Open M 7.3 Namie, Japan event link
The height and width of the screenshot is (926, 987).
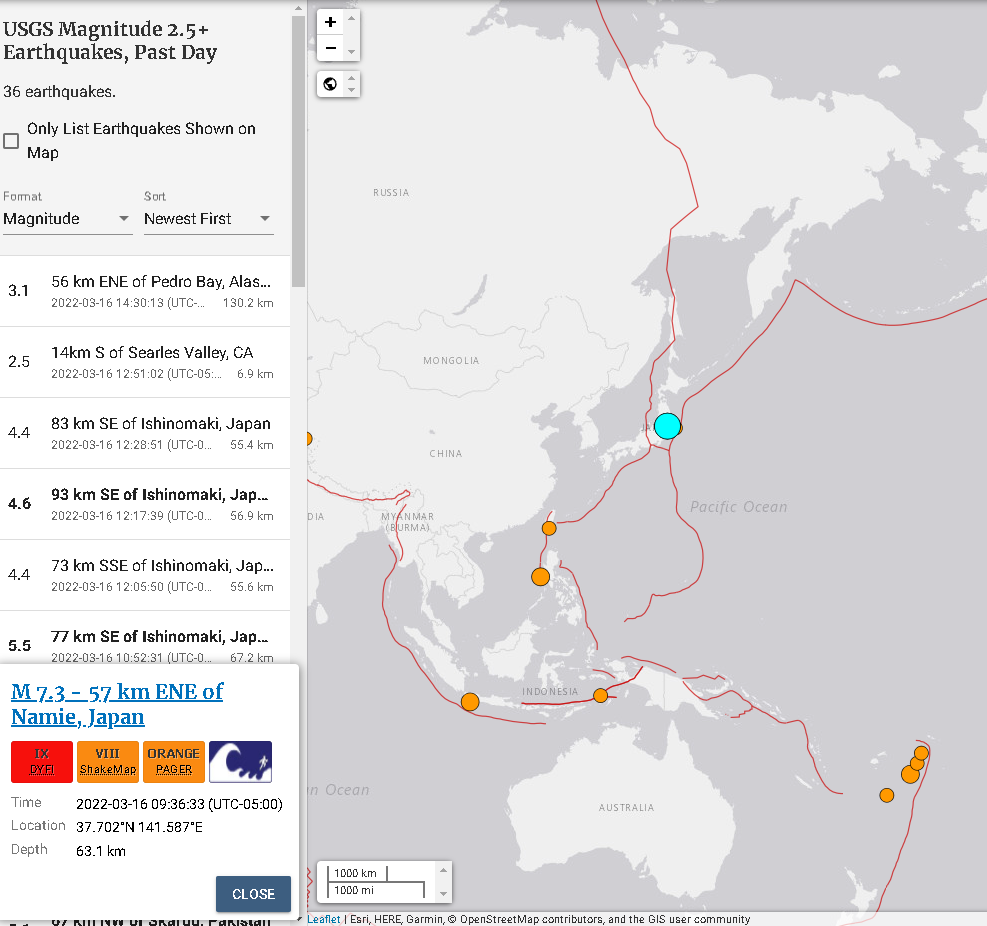(x=117, y=704)
